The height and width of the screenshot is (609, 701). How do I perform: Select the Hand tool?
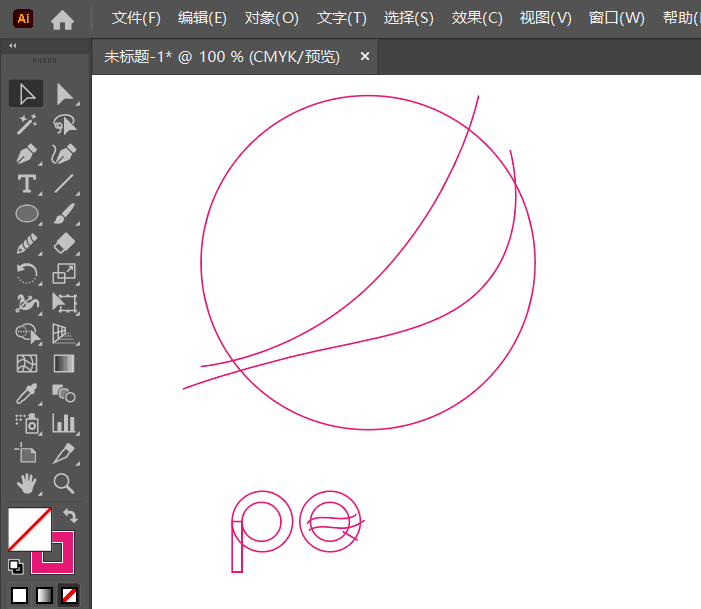[26, 483]
